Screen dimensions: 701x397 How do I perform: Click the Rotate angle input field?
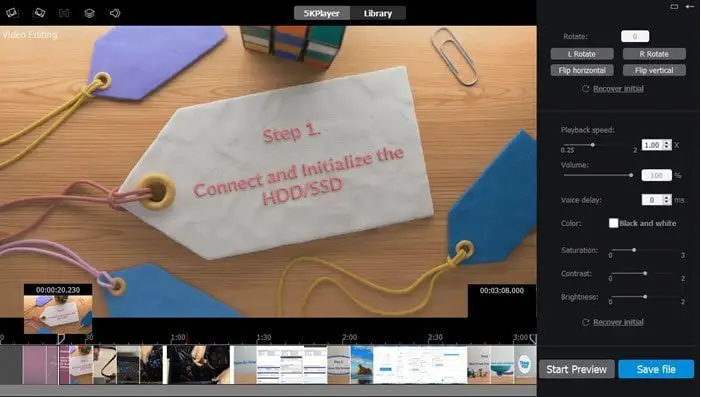[x=635, y=36]
